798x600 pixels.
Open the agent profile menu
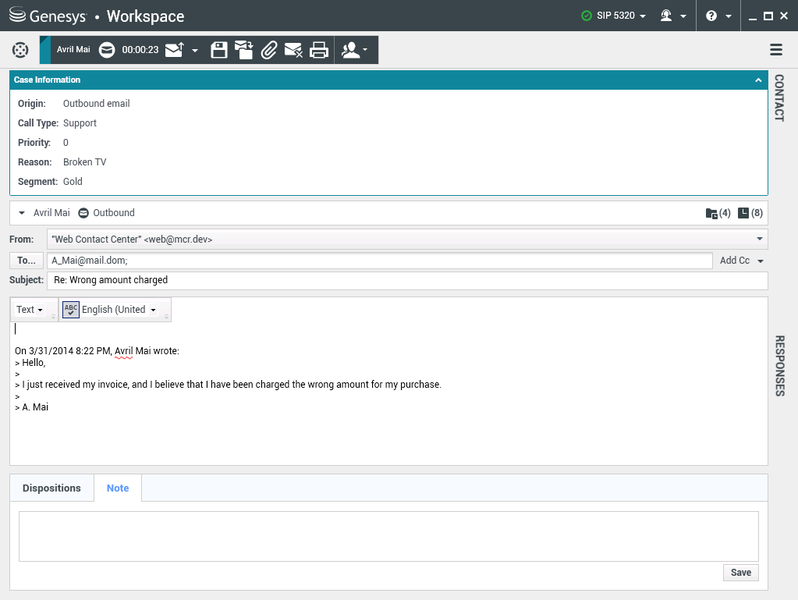pyautogui.click(x=673, y=16)
